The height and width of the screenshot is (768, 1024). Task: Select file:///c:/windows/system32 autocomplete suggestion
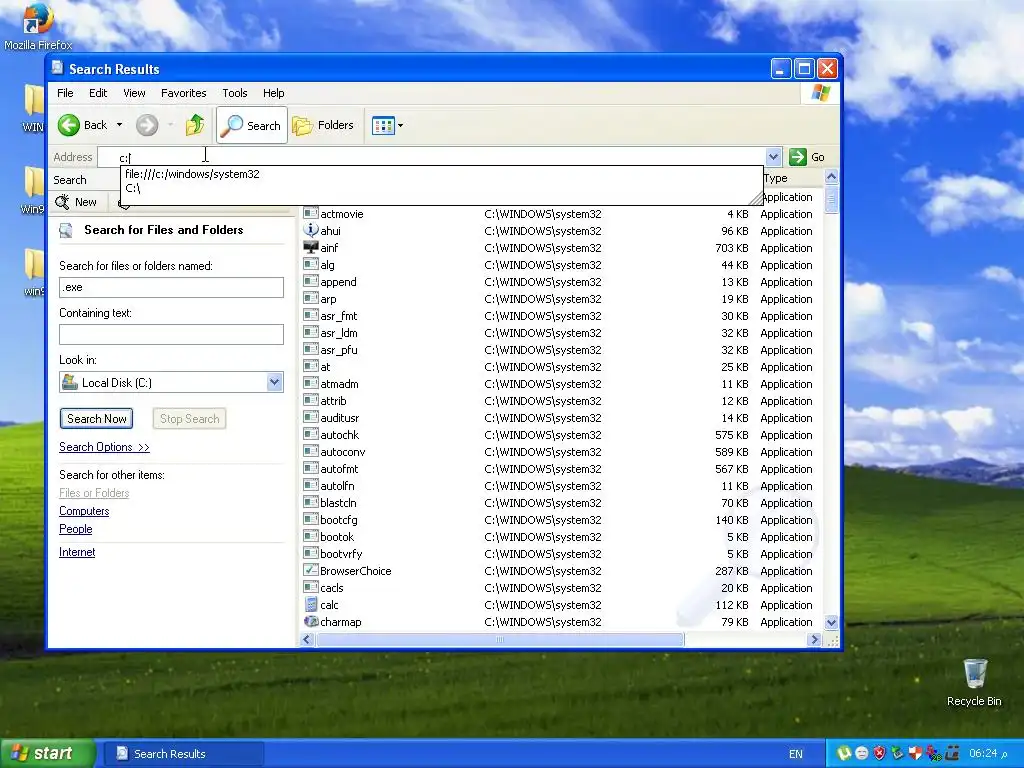192,174
